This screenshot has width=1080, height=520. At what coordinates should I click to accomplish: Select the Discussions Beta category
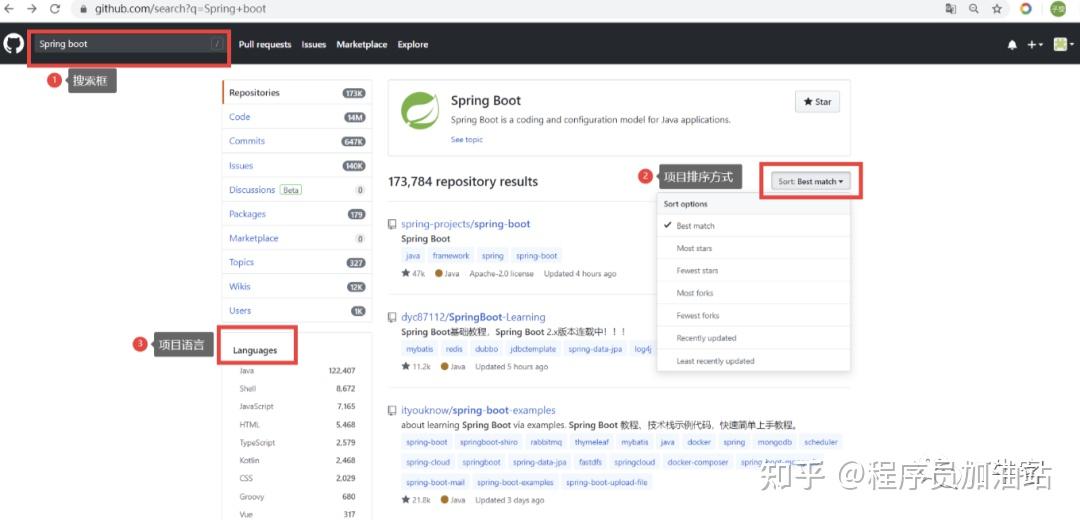point(297,190)
